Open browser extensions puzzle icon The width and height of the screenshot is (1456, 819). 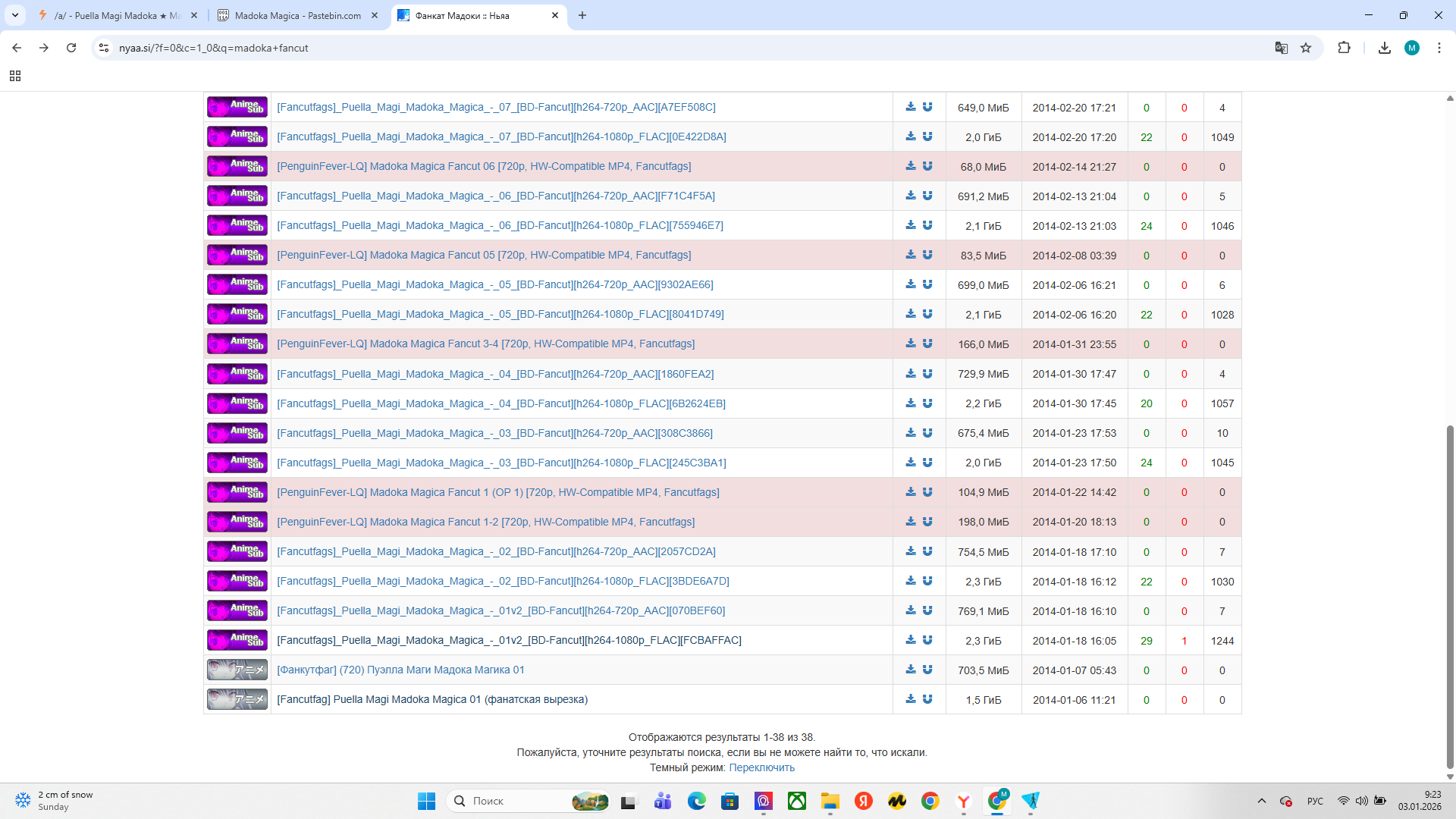coord(1344,48)
